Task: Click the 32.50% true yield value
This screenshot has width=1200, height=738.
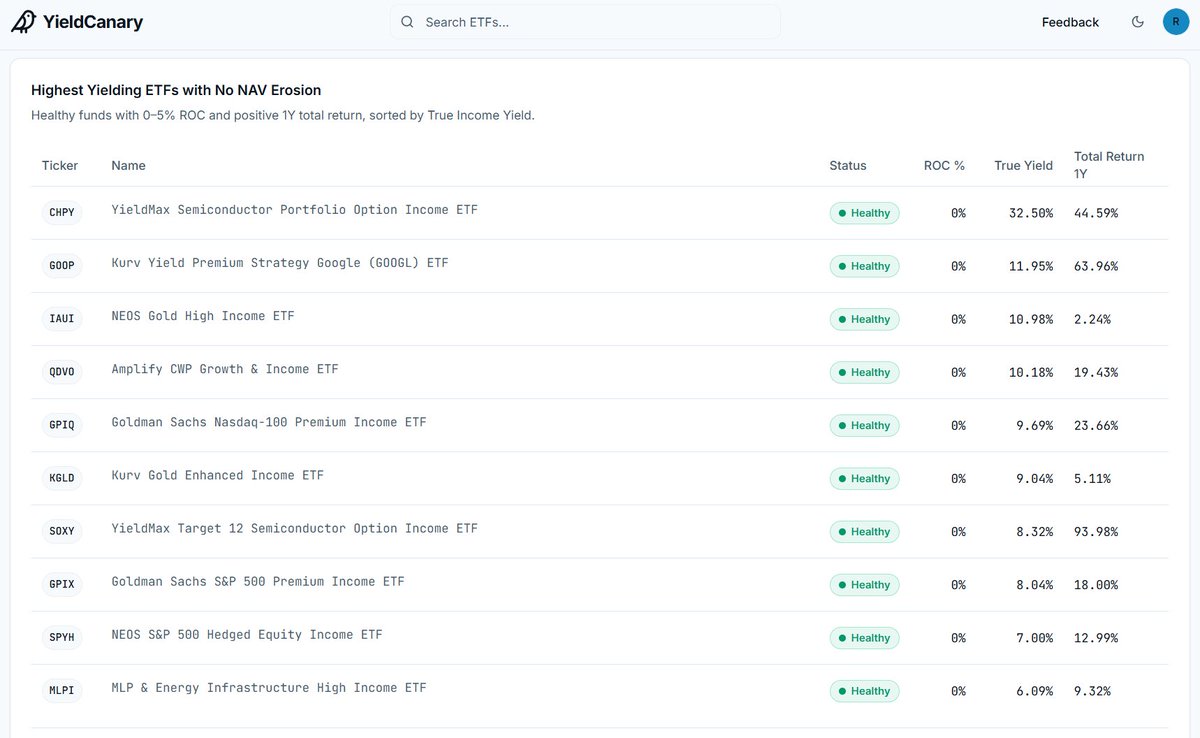Action: (x=1031, y=213)
